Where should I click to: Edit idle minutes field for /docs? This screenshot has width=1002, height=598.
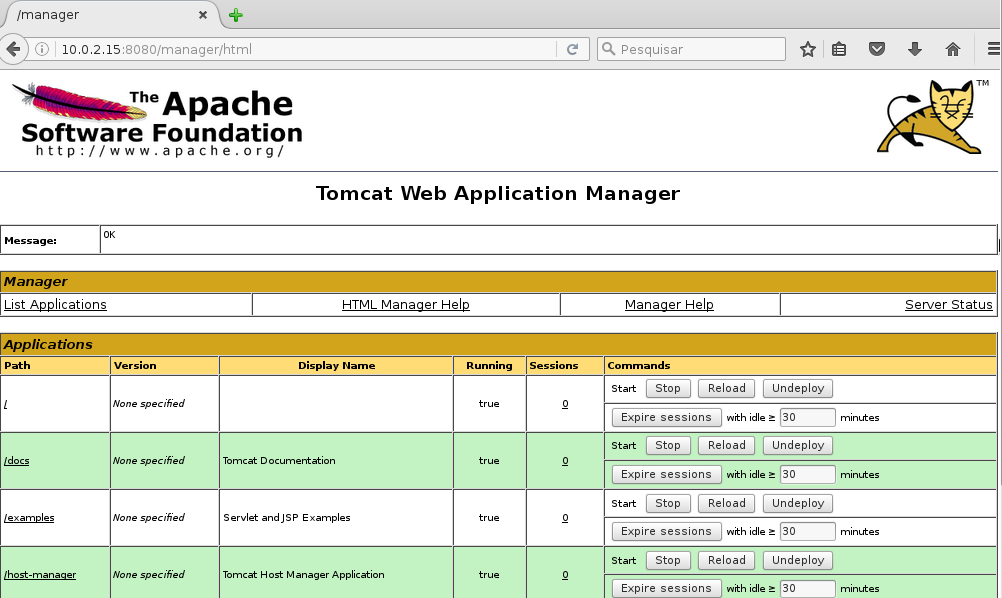[808, 474]
